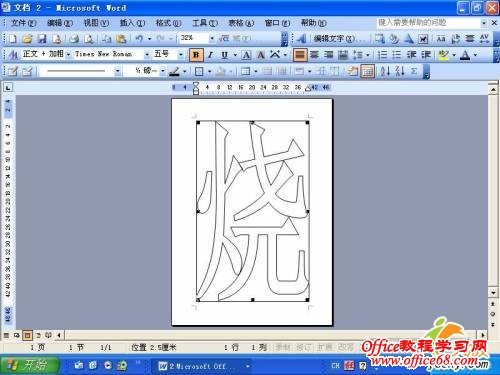This screenshot has height=375, width=500.
Task: Click the Paste clipboard icon
Action: (x=121, y=39)
